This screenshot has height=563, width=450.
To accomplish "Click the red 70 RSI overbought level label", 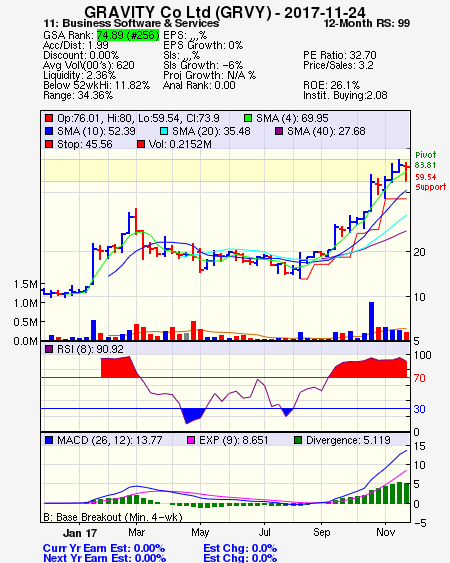I will pyautogui.click(x=419, y=378).
